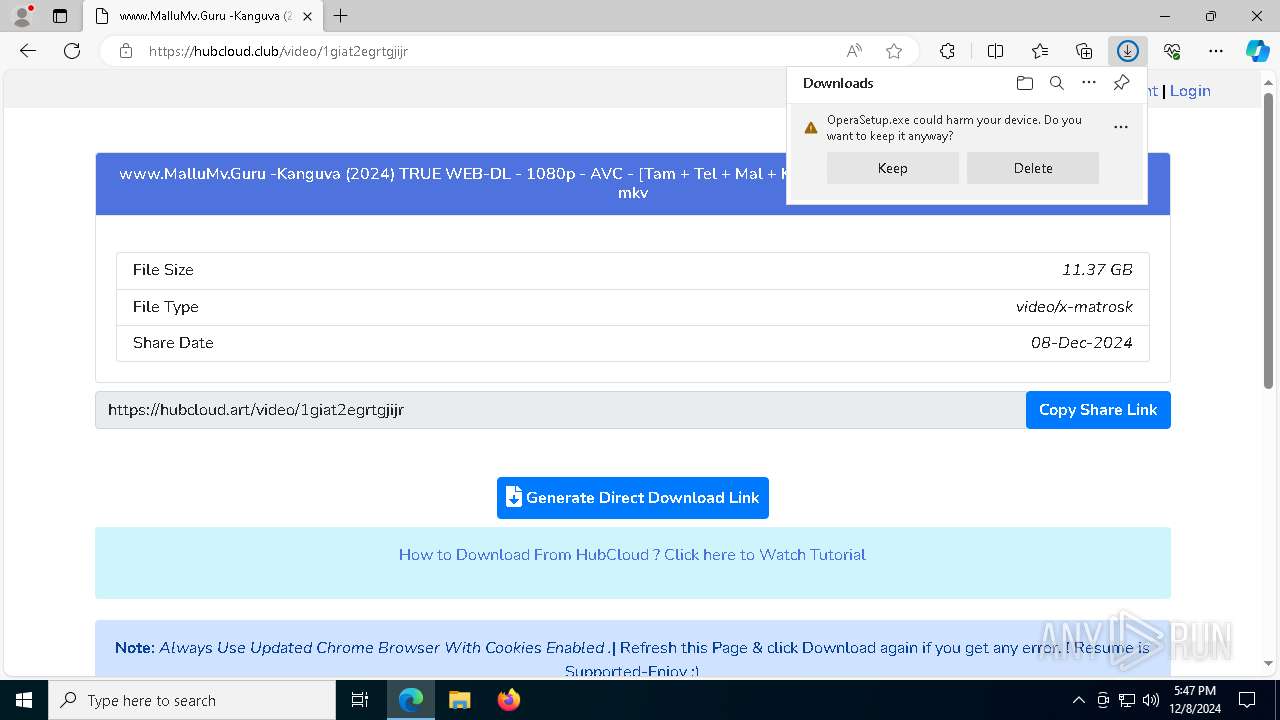Pin the Downloads panel

[1121, 83]
